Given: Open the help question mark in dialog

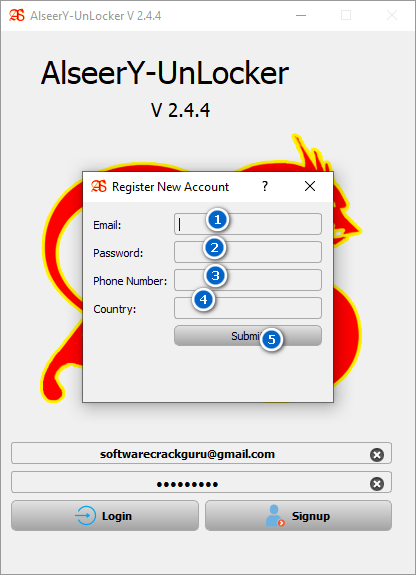Looking at the screenshot, I should (x=265, y=186).
